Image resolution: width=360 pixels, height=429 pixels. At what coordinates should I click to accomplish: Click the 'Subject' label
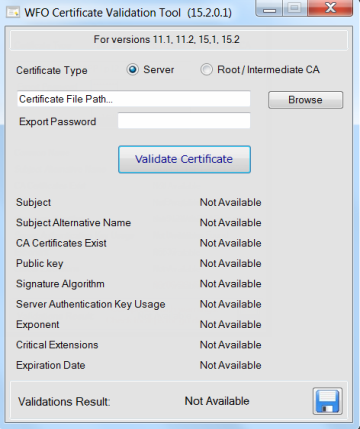(x=33, y=202)
